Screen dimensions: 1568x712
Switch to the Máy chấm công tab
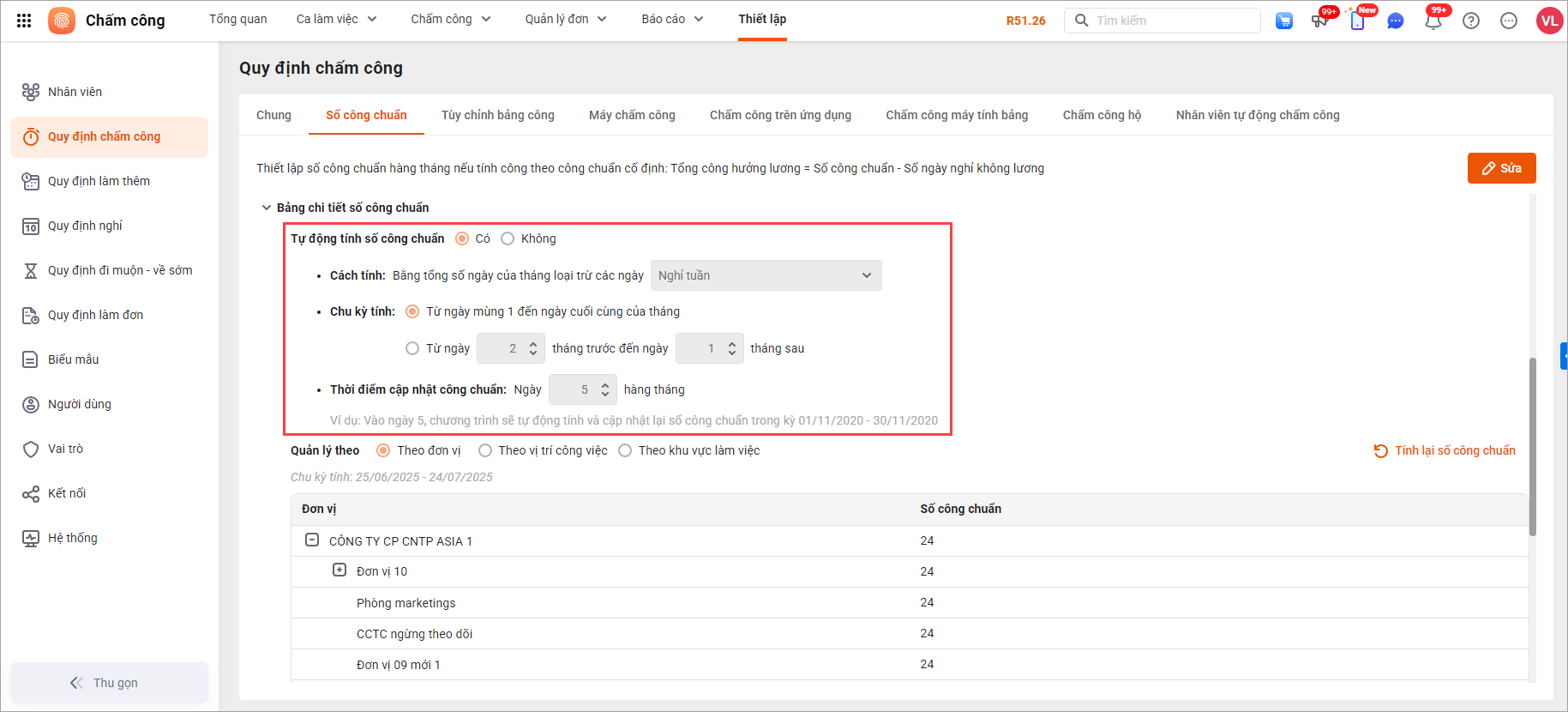click(632, 115)
